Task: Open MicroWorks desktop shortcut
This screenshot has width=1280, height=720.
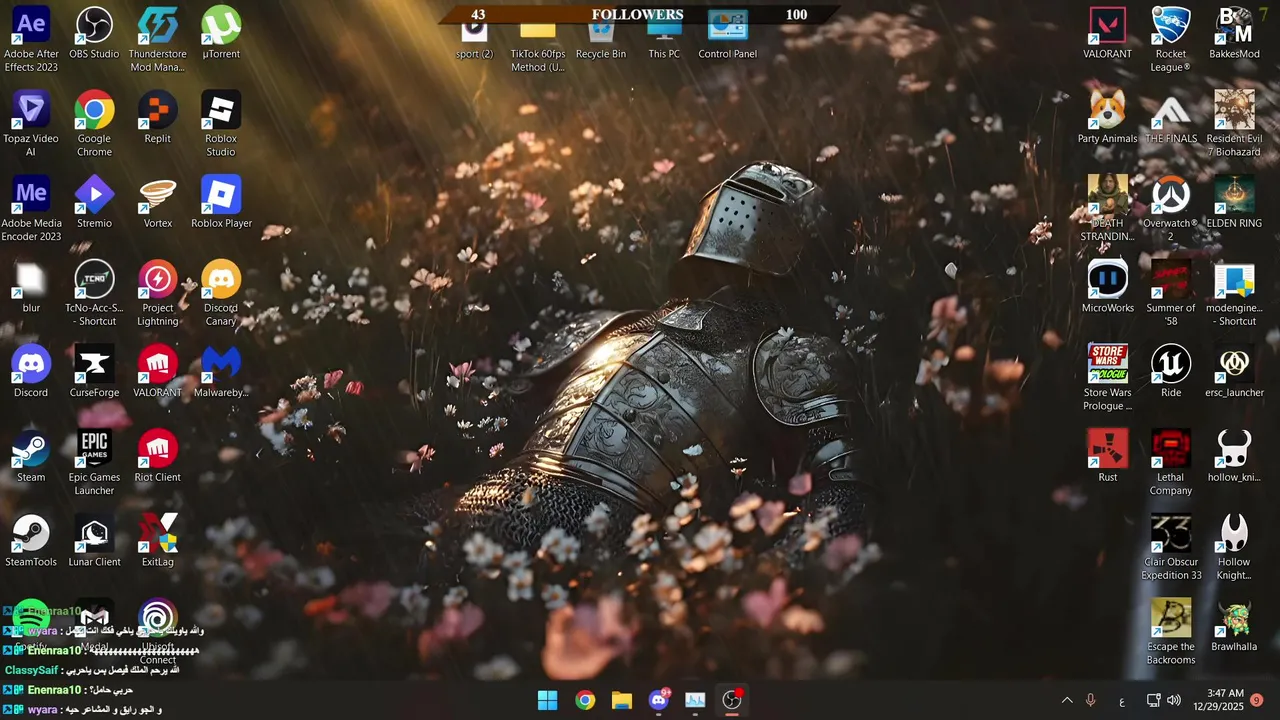Action: (1107, 289)
